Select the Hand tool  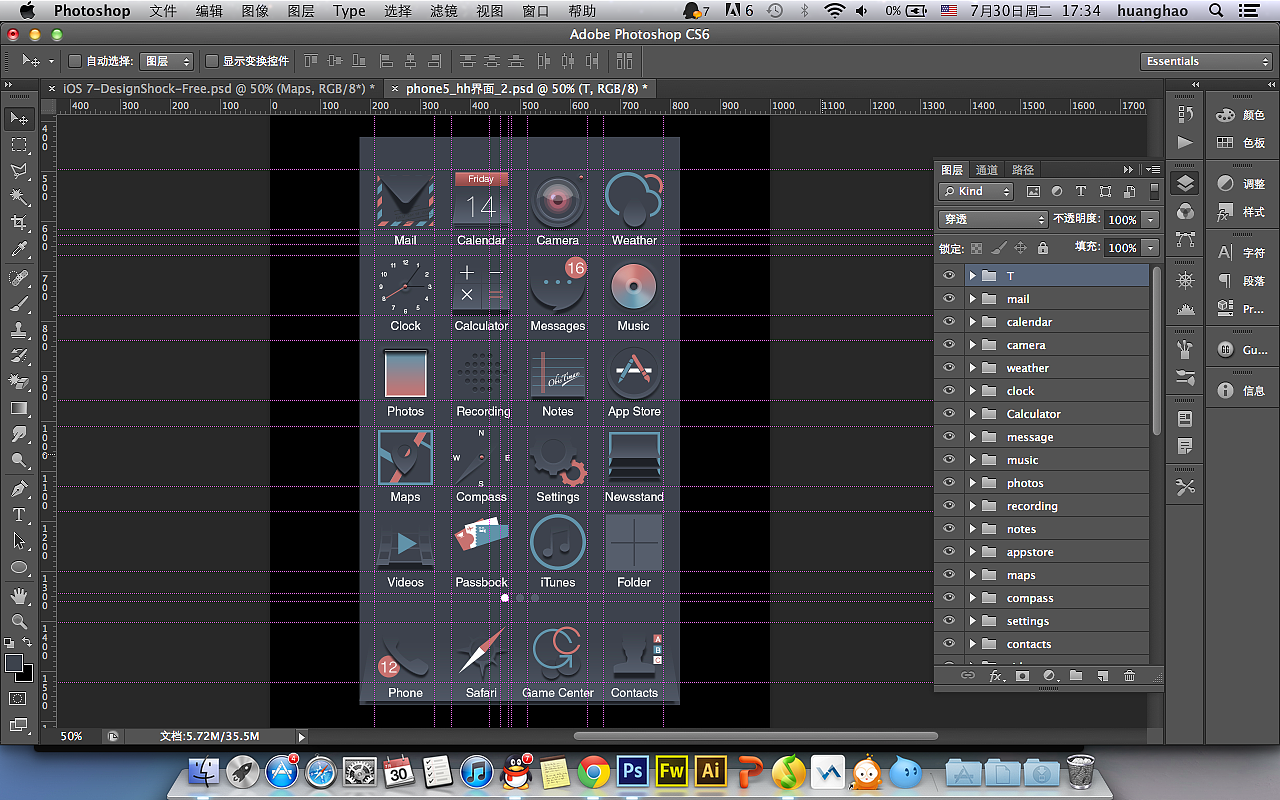(x=19, y=595)
